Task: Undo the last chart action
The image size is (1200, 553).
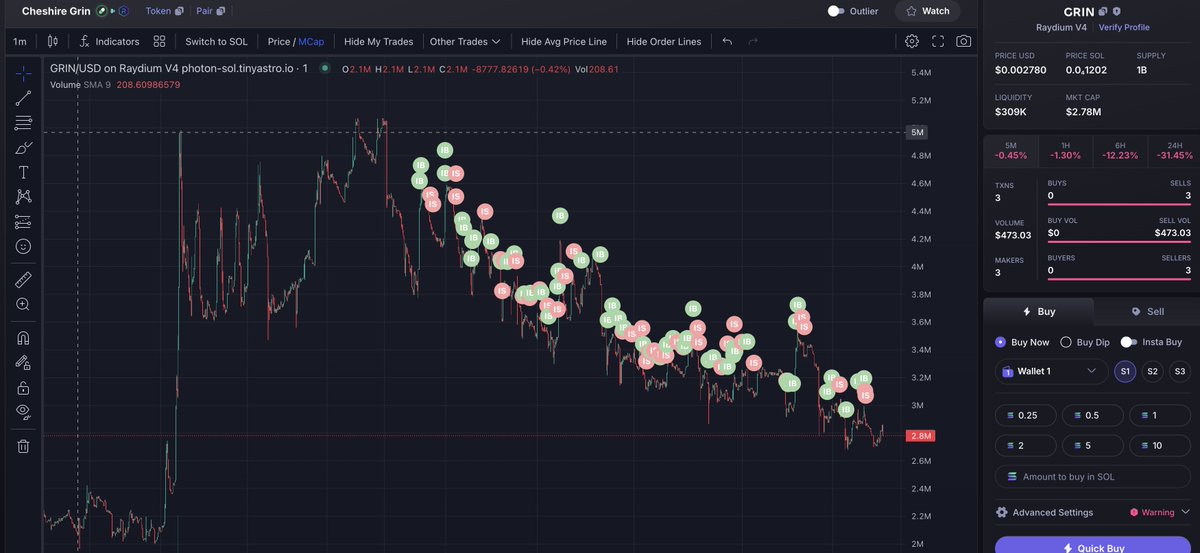Action: pyautogui.click(x=727, y=42)
